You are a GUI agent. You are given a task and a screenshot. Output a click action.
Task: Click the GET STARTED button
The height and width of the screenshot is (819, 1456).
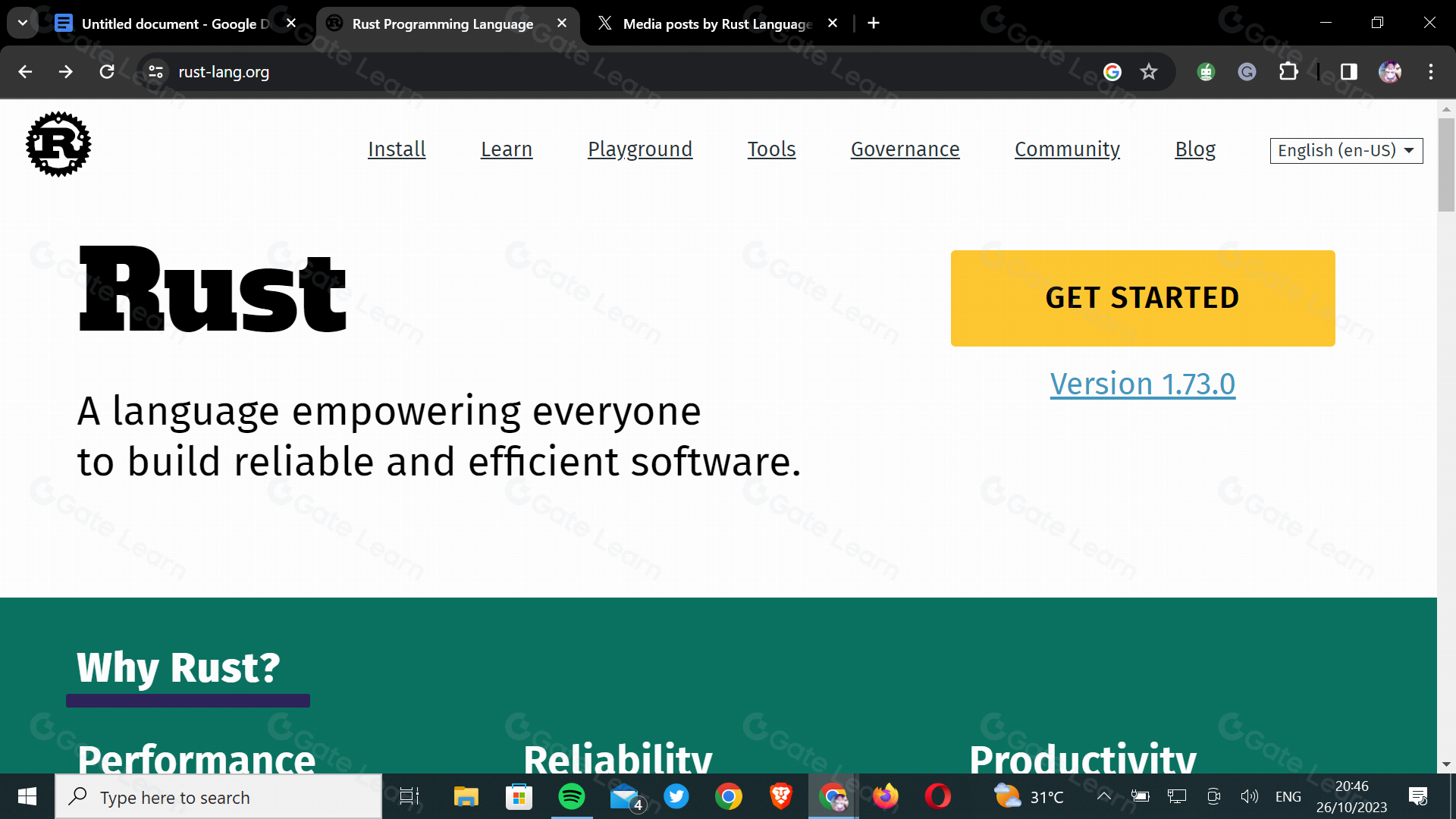(x=1143, y=298)
